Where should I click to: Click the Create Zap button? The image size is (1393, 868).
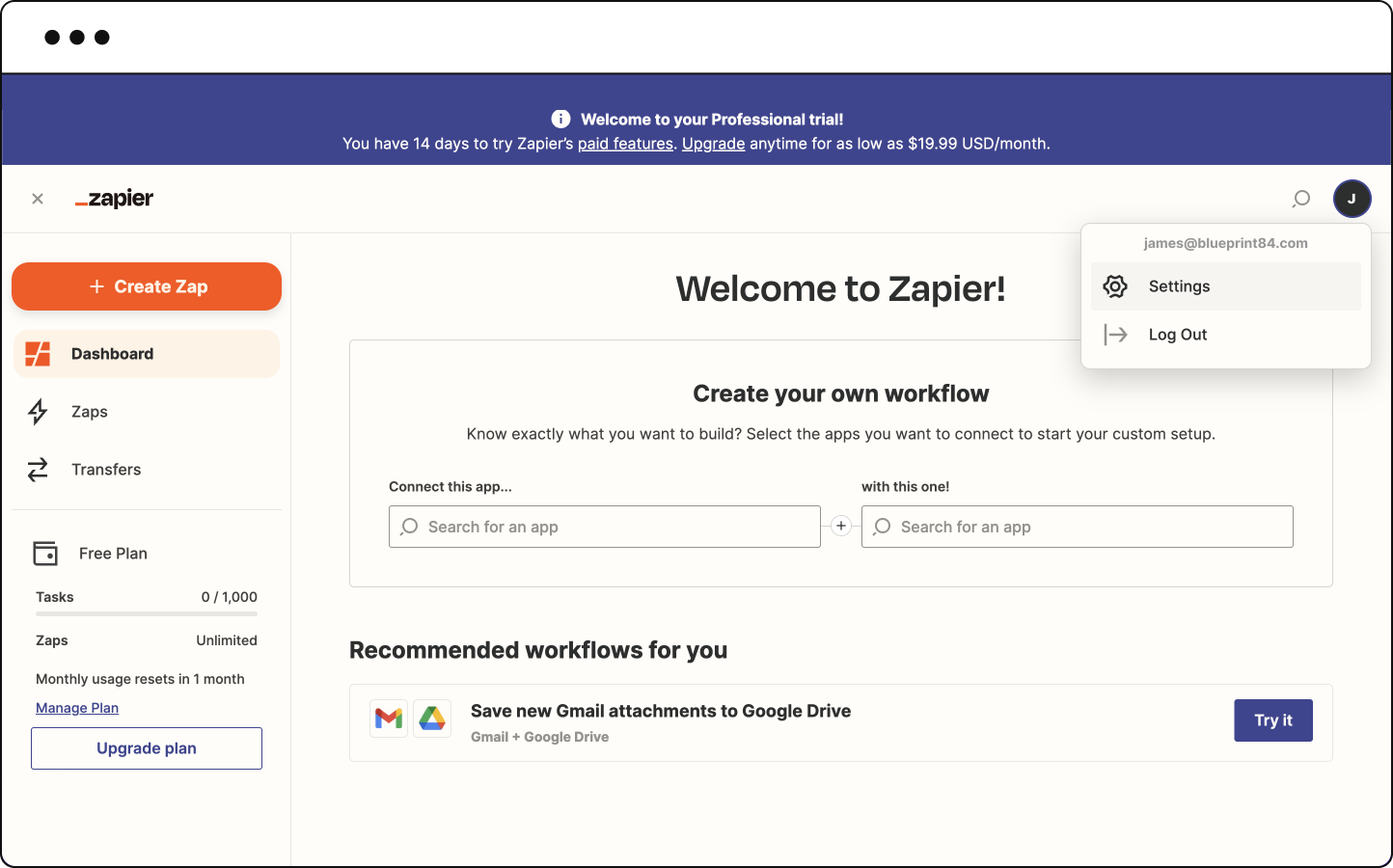tap(147, 286)
